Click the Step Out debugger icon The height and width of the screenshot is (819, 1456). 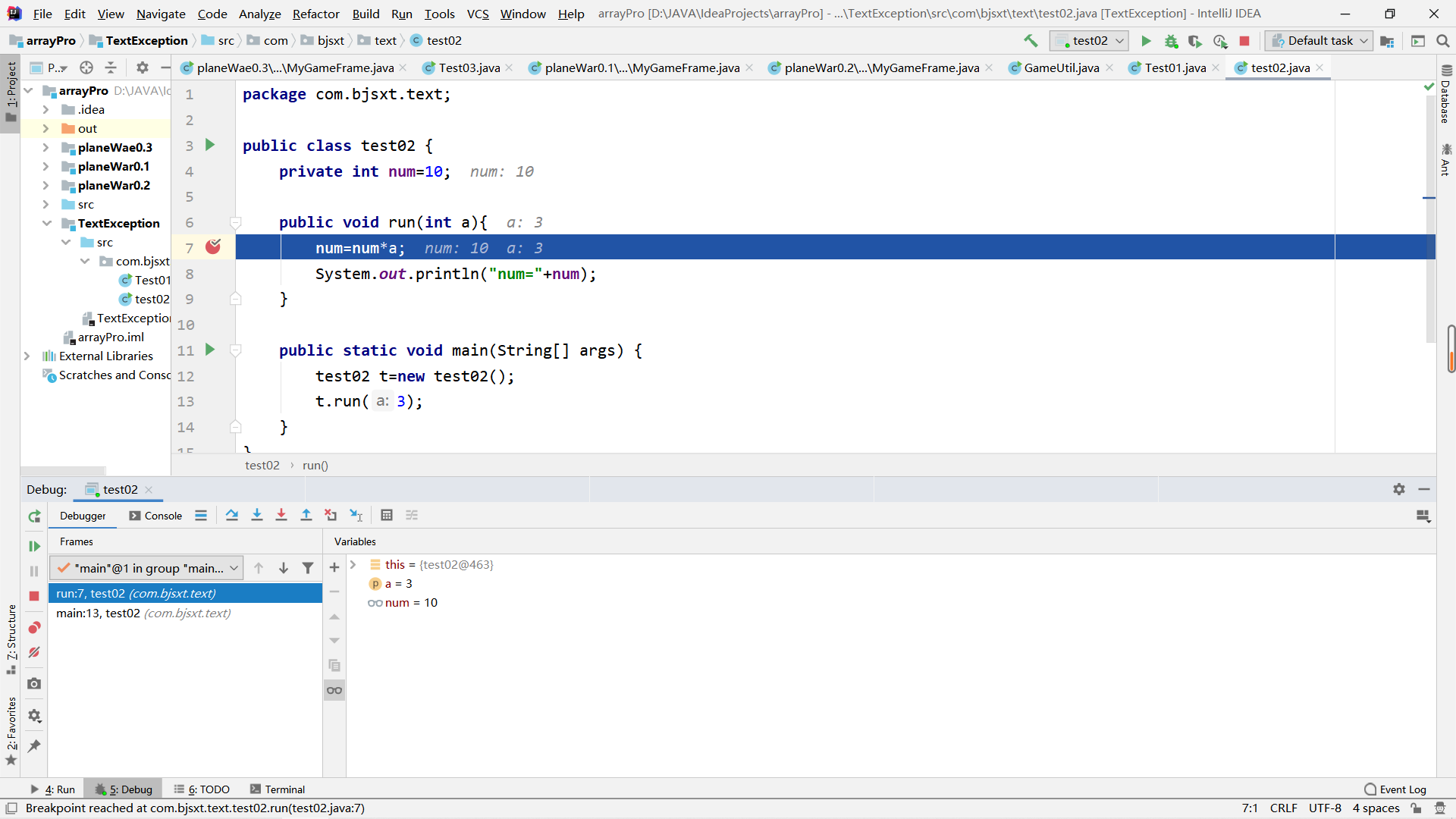306,515
